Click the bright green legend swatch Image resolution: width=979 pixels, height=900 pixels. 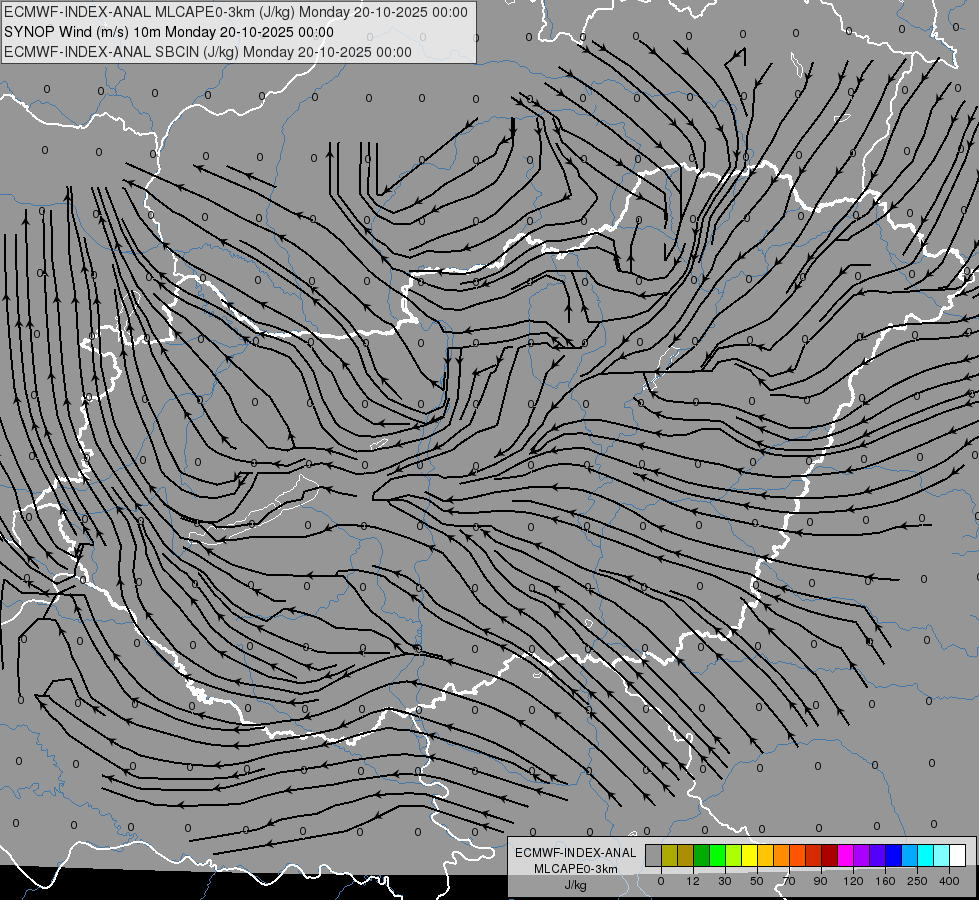click(x=717, y=855)
